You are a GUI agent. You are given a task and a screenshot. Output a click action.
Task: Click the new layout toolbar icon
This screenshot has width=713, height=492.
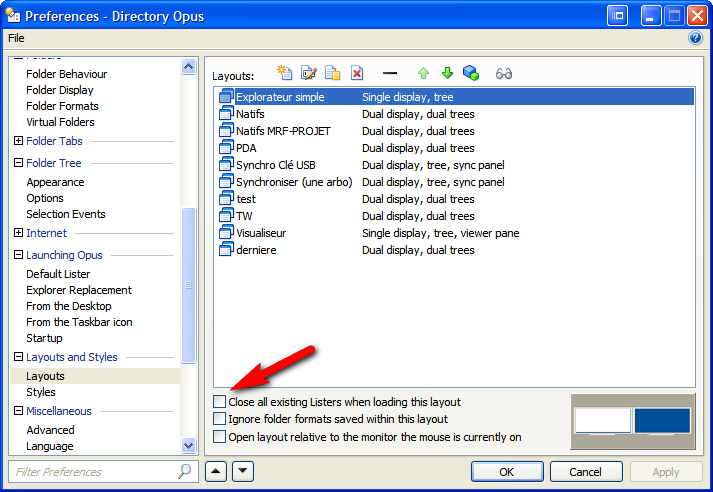[285, 73]
